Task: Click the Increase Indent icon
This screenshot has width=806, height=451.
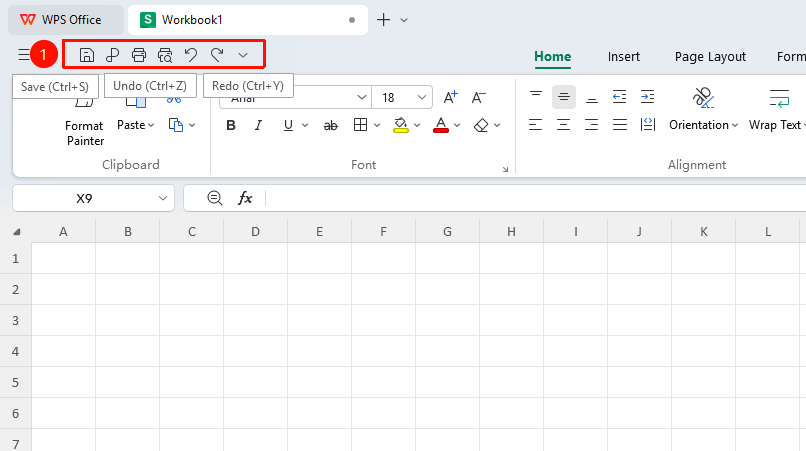Action: (647, 97)
